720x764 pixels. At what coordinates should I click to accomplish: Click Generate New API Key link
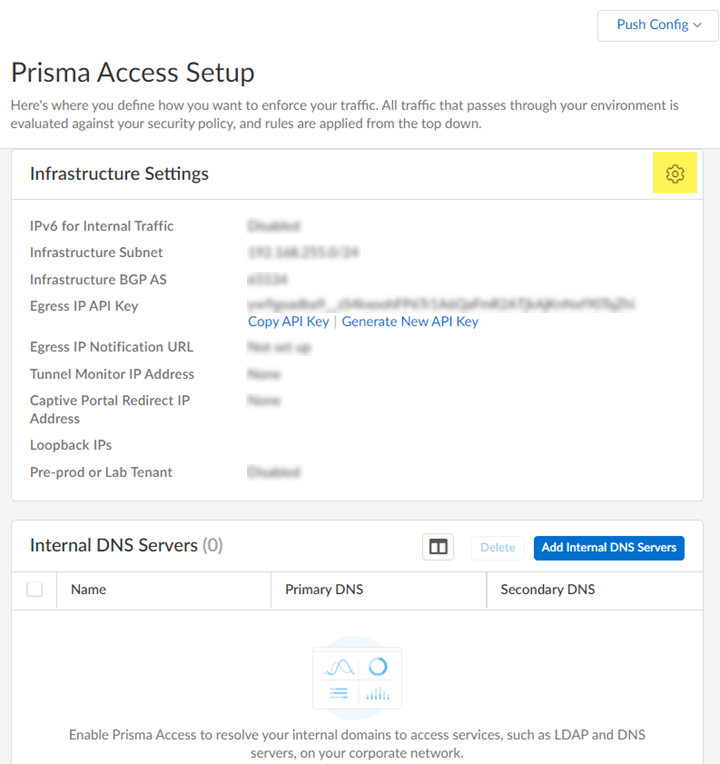click(410, 322)
